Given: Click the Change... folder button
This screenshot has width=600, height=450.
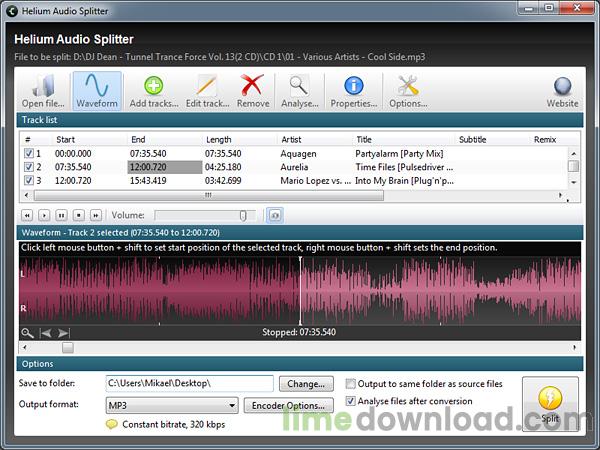Looking at the screenshot, I should coord(307,384).
